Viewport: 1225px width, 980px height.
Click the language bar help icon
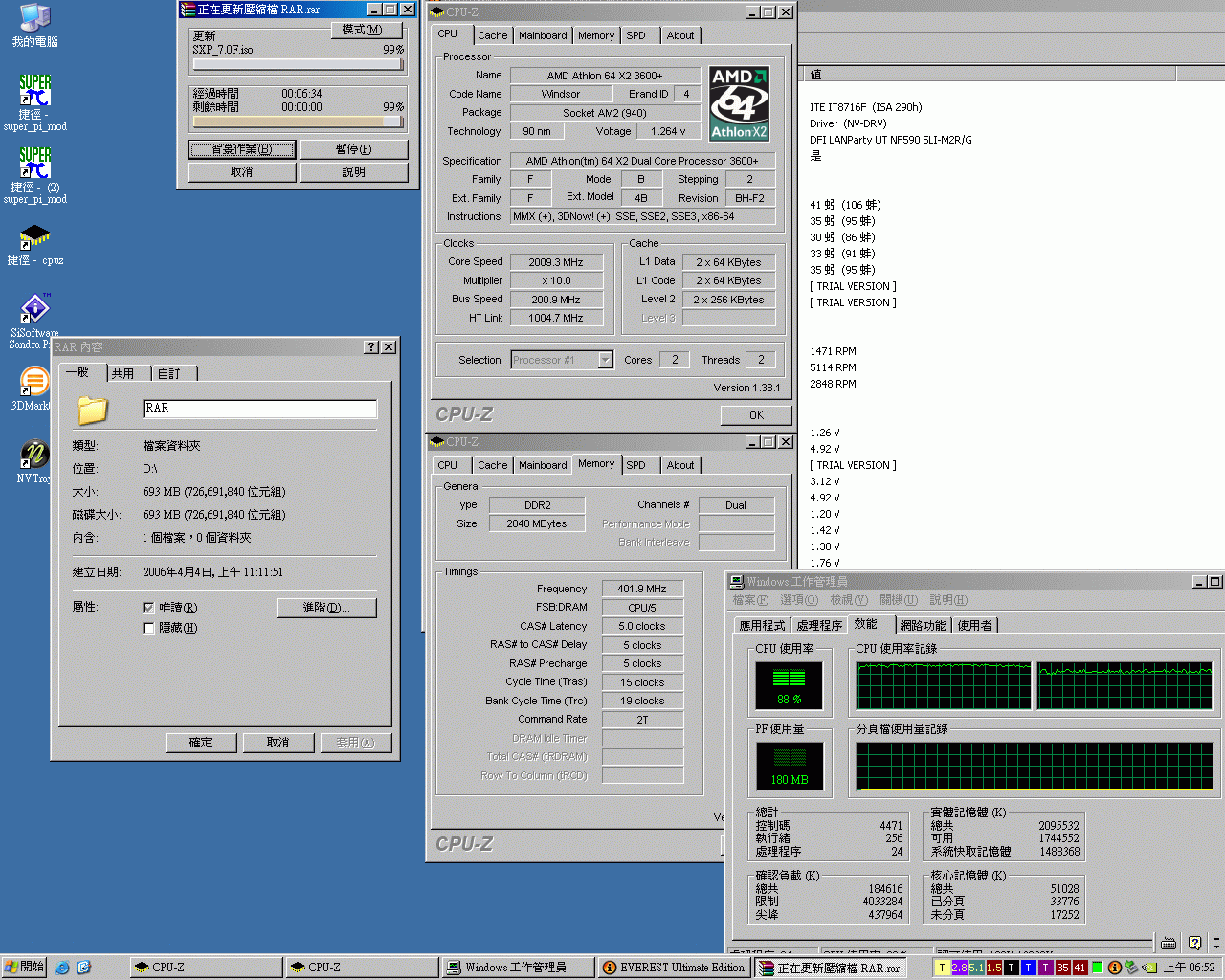click(1194, 943)
